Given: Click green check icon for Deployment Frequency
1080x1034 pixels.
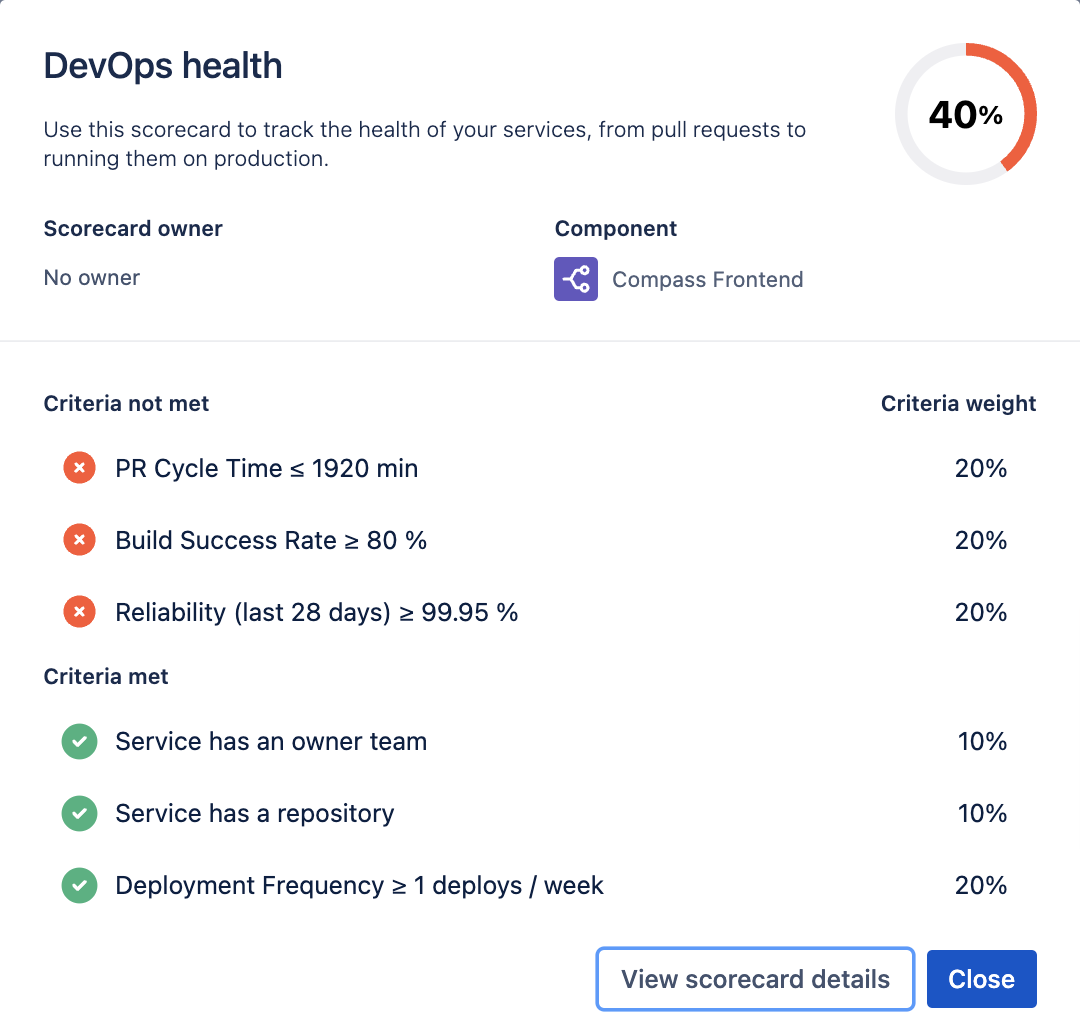Looking at the screenshot, I should coord(79,885).
